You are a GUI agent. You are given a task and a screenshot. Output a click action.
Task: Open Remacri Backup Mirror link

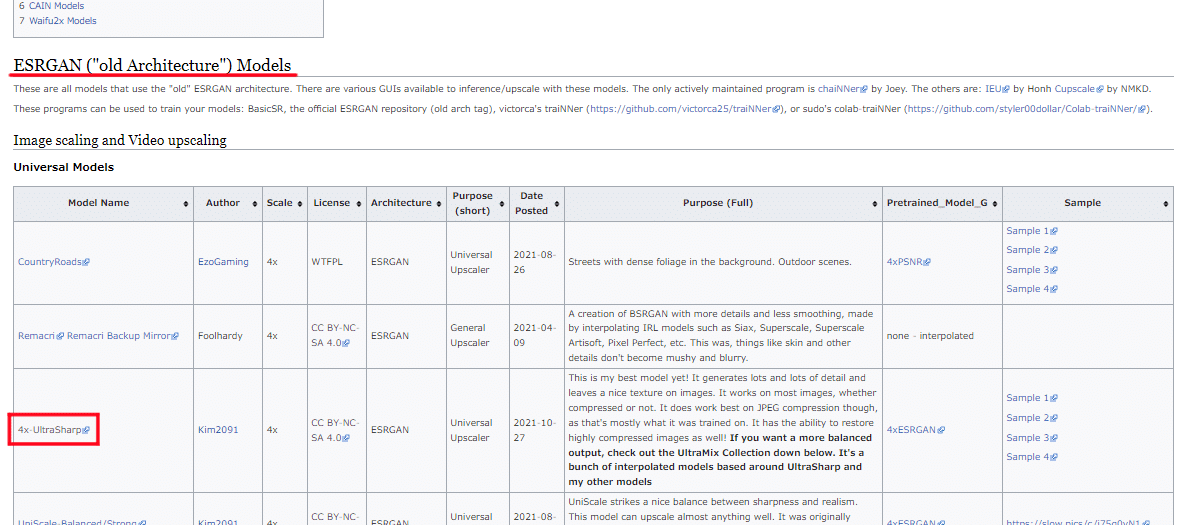pyautogui.click(x=123, y=336)
